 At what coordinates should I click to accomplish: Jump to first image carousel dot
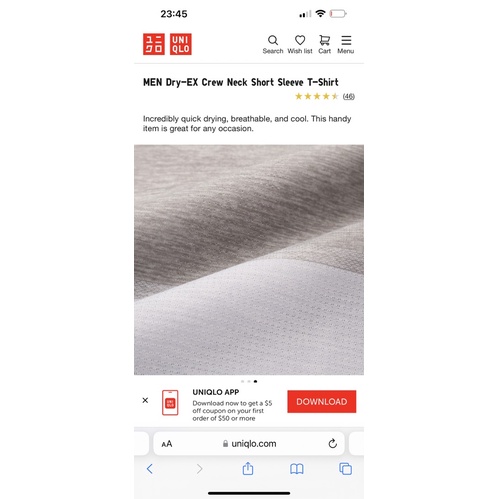(x=242, y=381)
